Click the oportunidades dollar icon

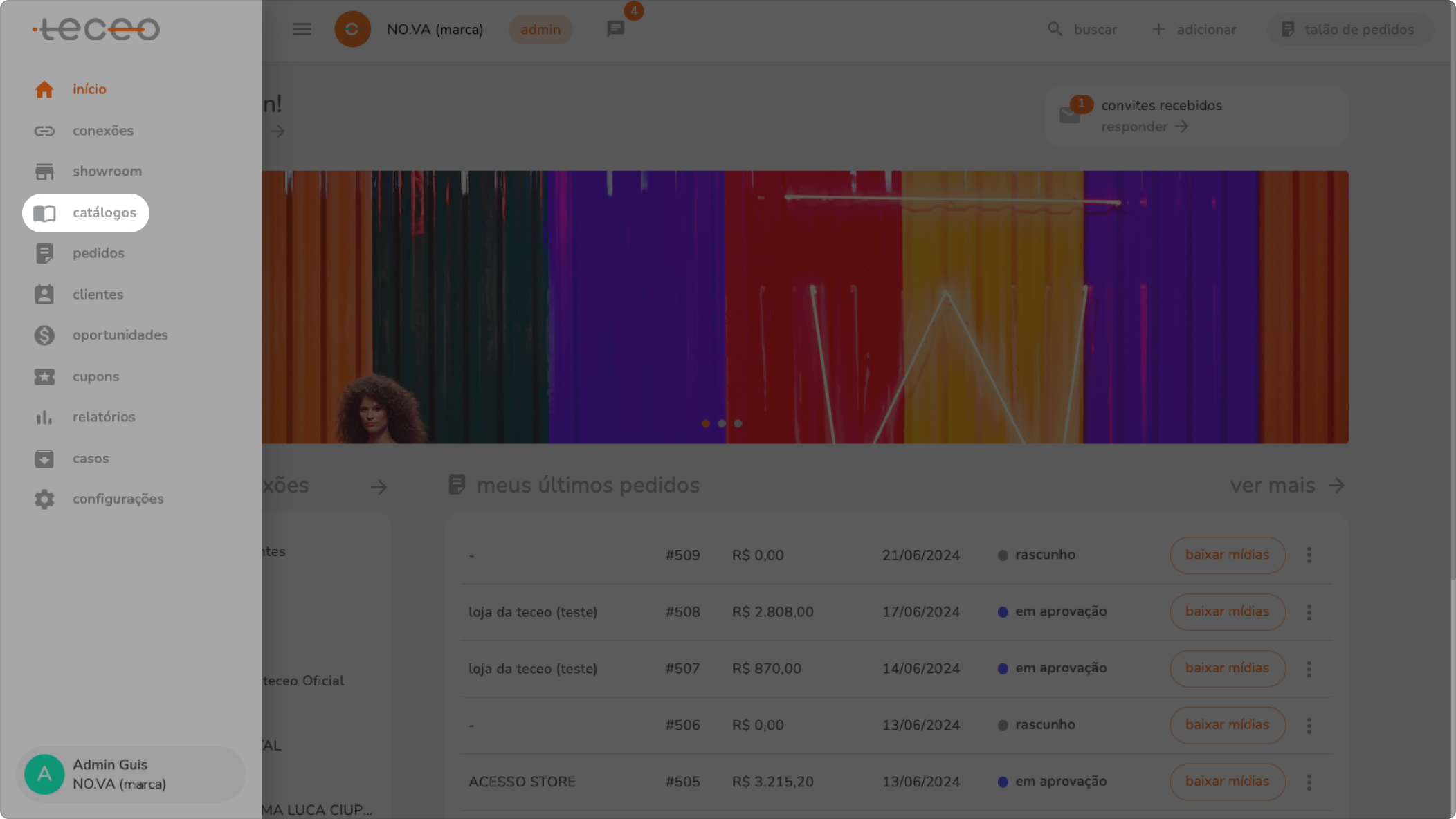point(44,335)
